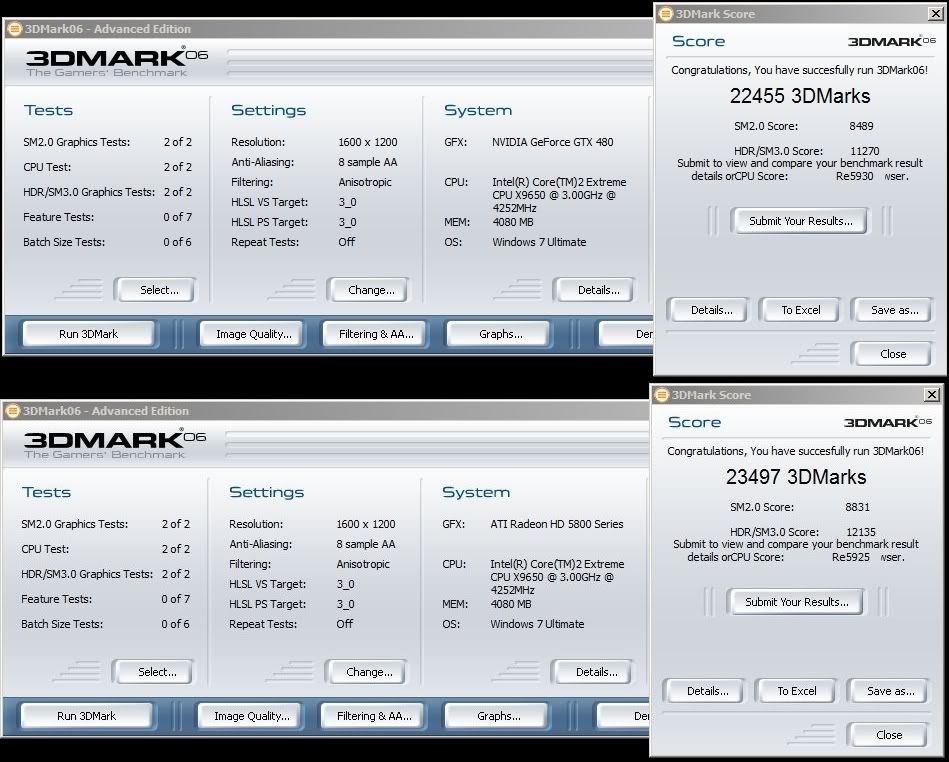
Task: Open Graphs... in the top window
Action: pyautogui.click(x=499, y=333)
